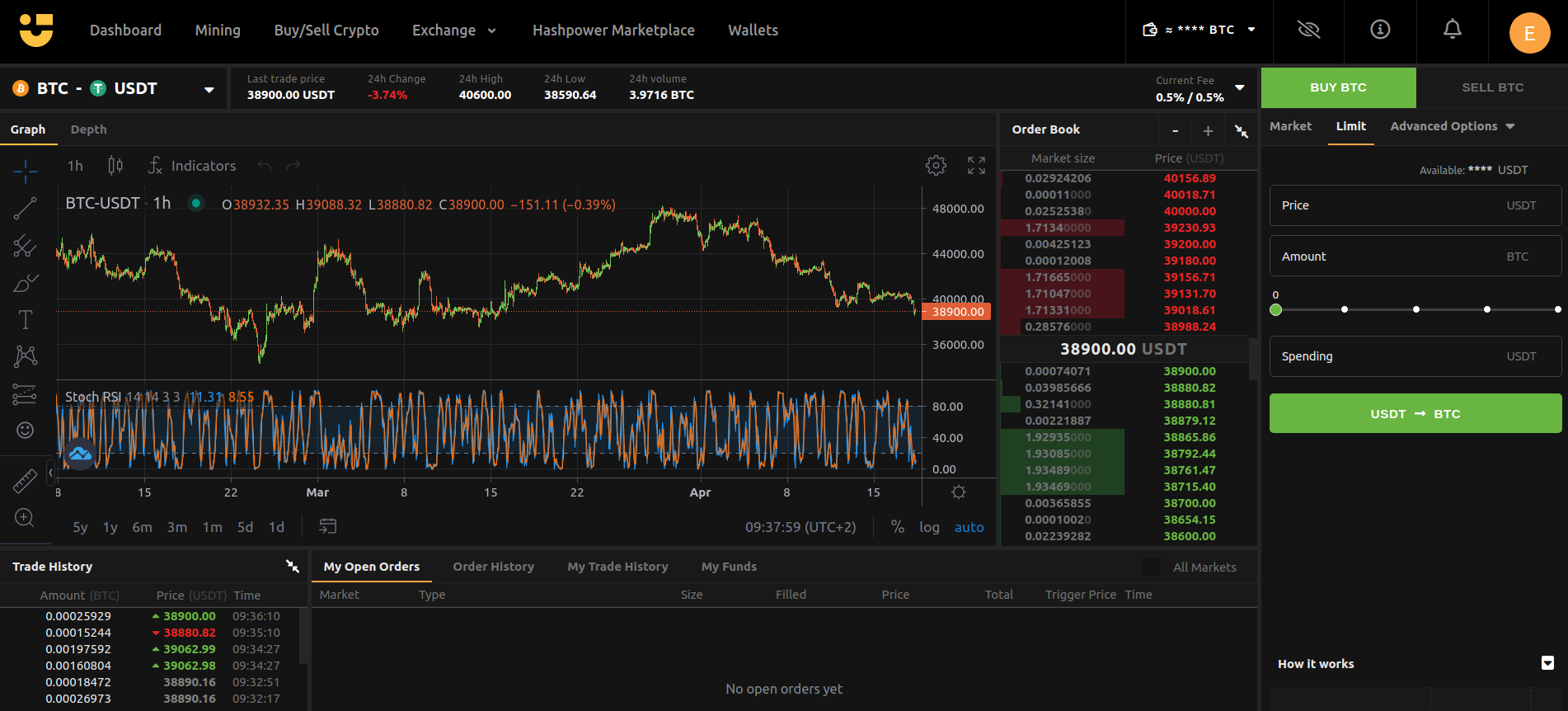Toggle the green indicator dot by BTC-USDT
Viewport: 1568px width, 711px height.
(x=196, y=203)
